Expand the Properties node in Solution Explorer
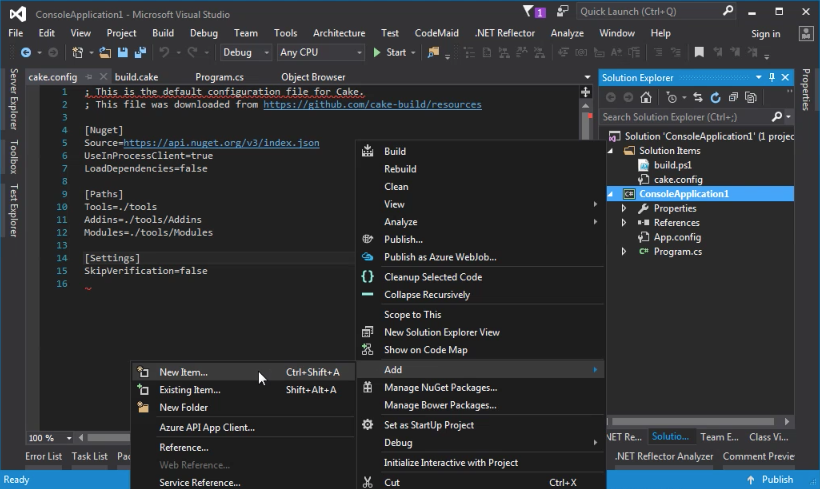Screen dimensions: 820x489 [x=623, y=208]
